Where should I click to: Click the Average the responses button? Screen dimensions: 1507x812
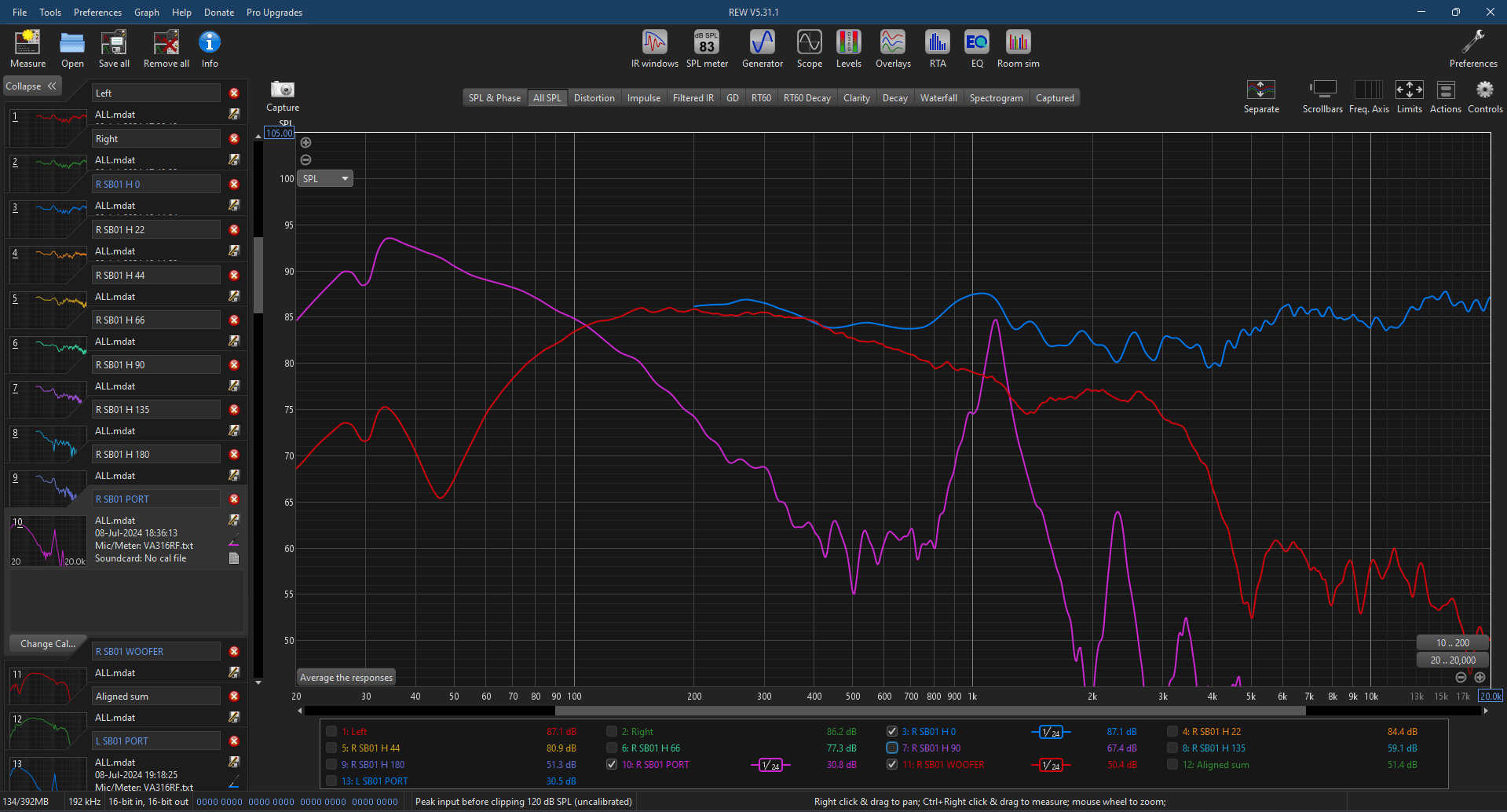coord(346,677)
